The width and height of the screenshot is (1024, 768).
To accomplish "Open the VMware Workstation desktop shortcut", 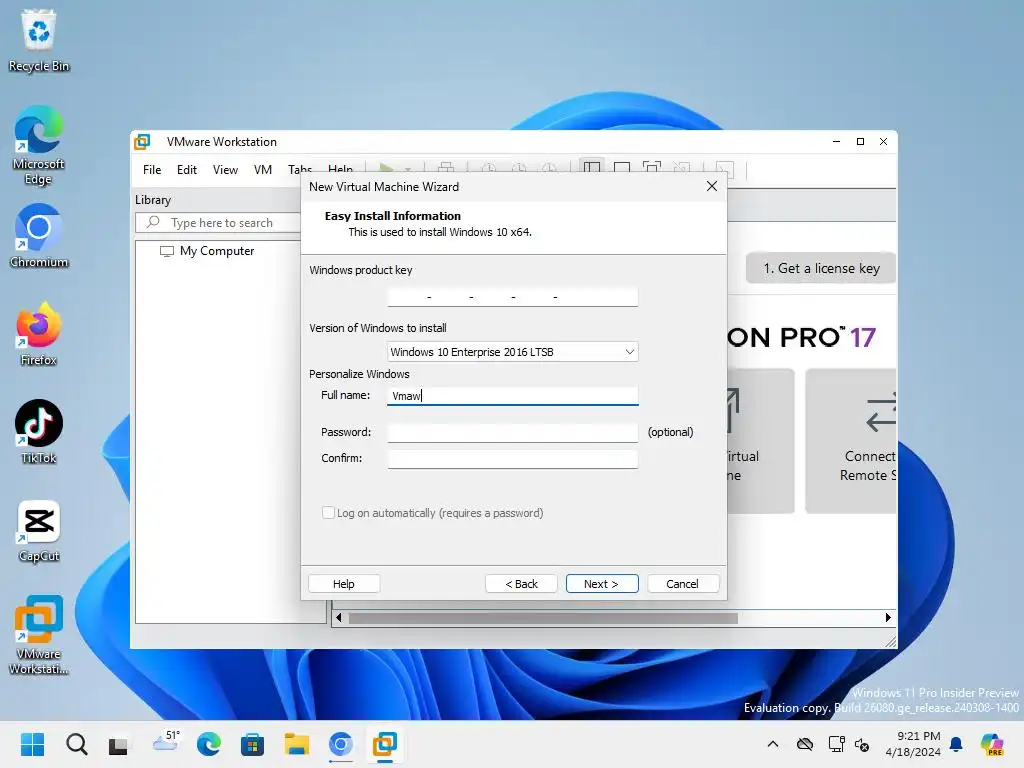I will (39, 634).
